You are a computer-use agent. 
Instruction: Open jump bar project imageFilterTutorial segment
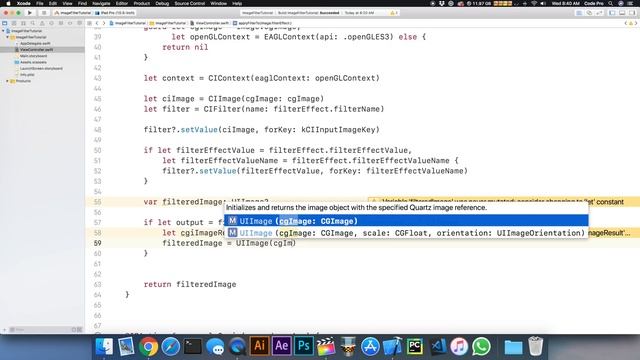click(128, 23)
